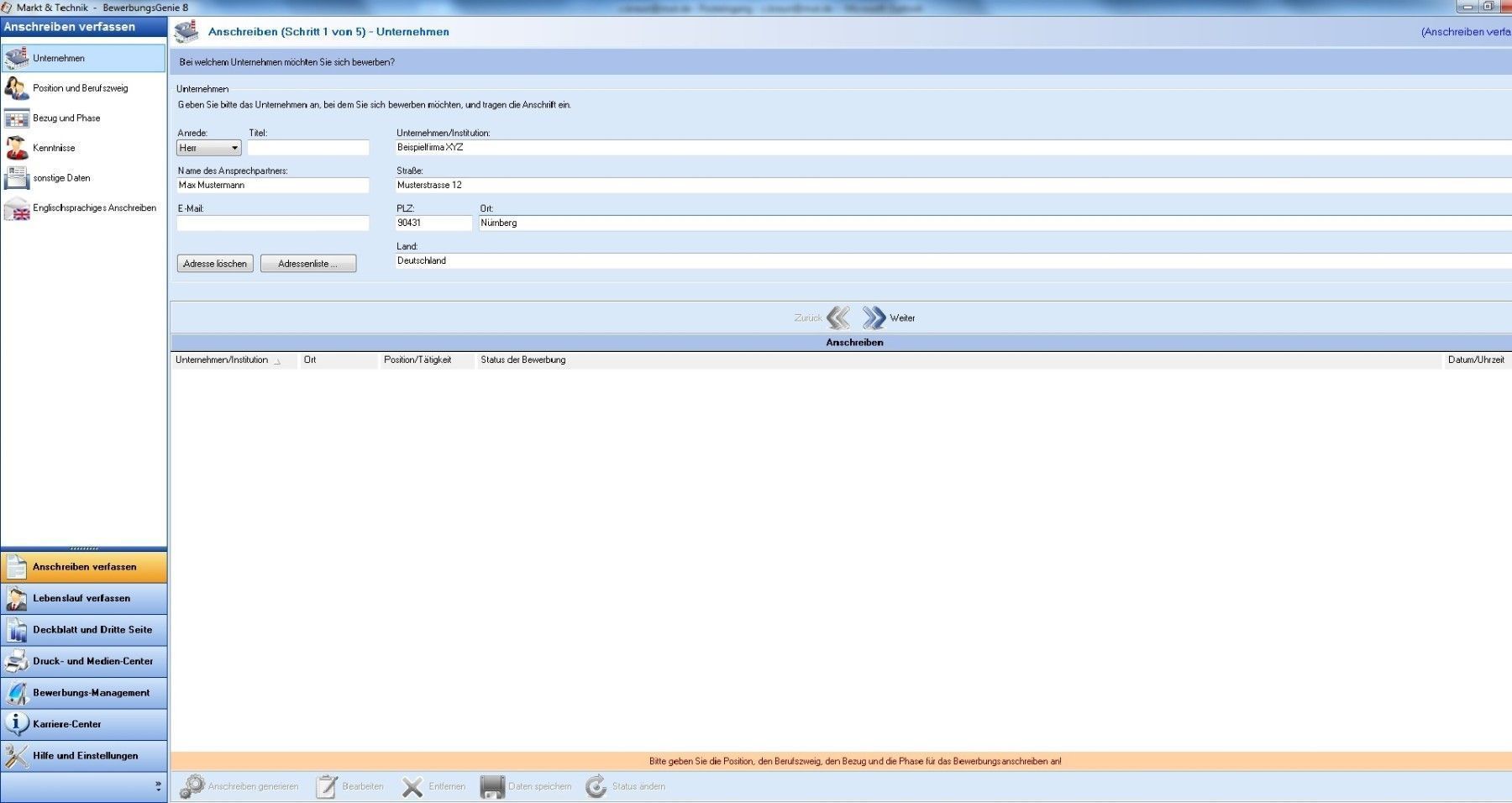Switch to Lebenslauf verfassen section
1512x803 pixels.
[x=81, y=598]
